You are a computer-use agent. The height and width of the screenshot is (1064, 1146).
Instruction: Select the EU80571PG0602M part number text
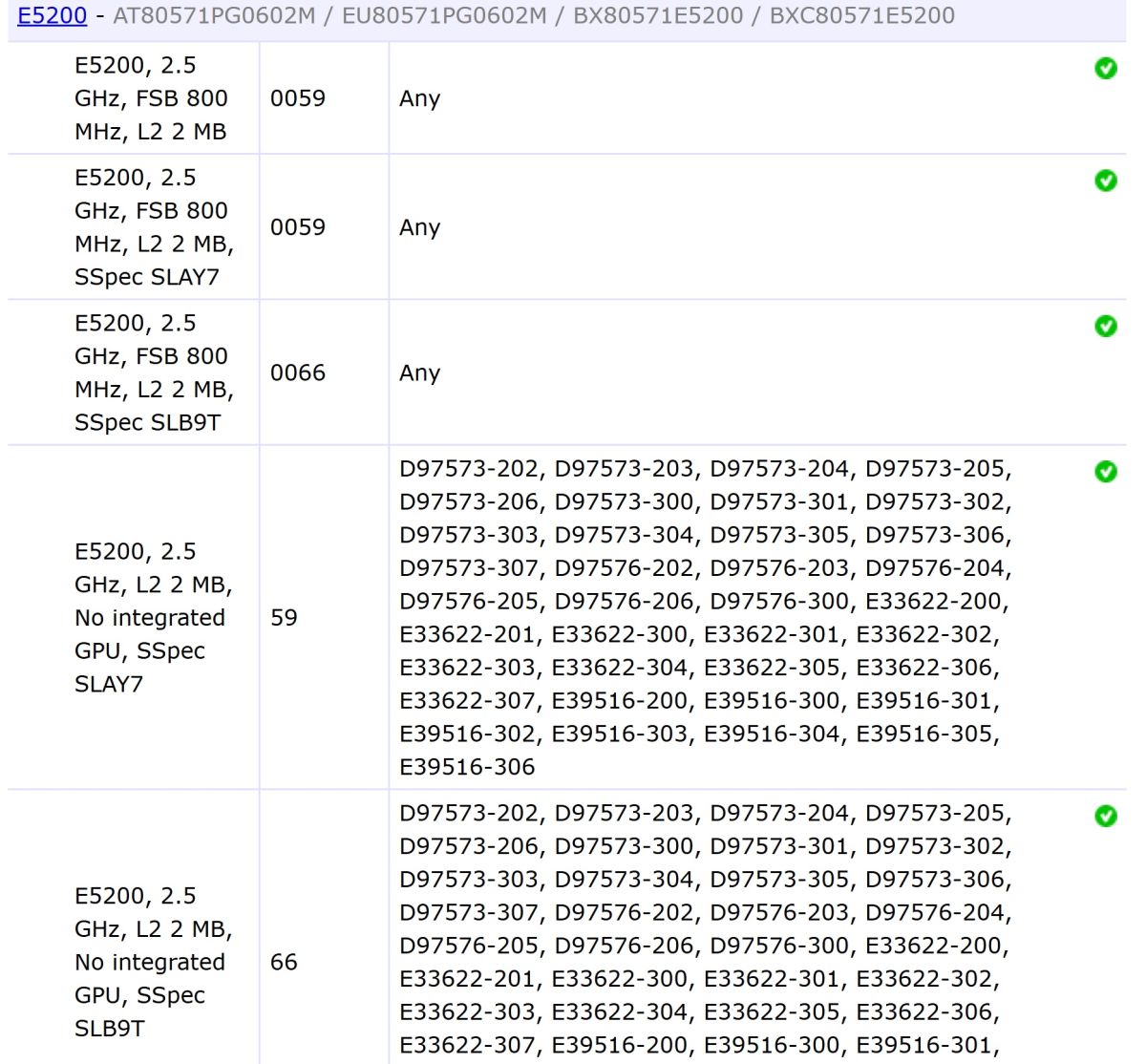[x=444, y=15]
